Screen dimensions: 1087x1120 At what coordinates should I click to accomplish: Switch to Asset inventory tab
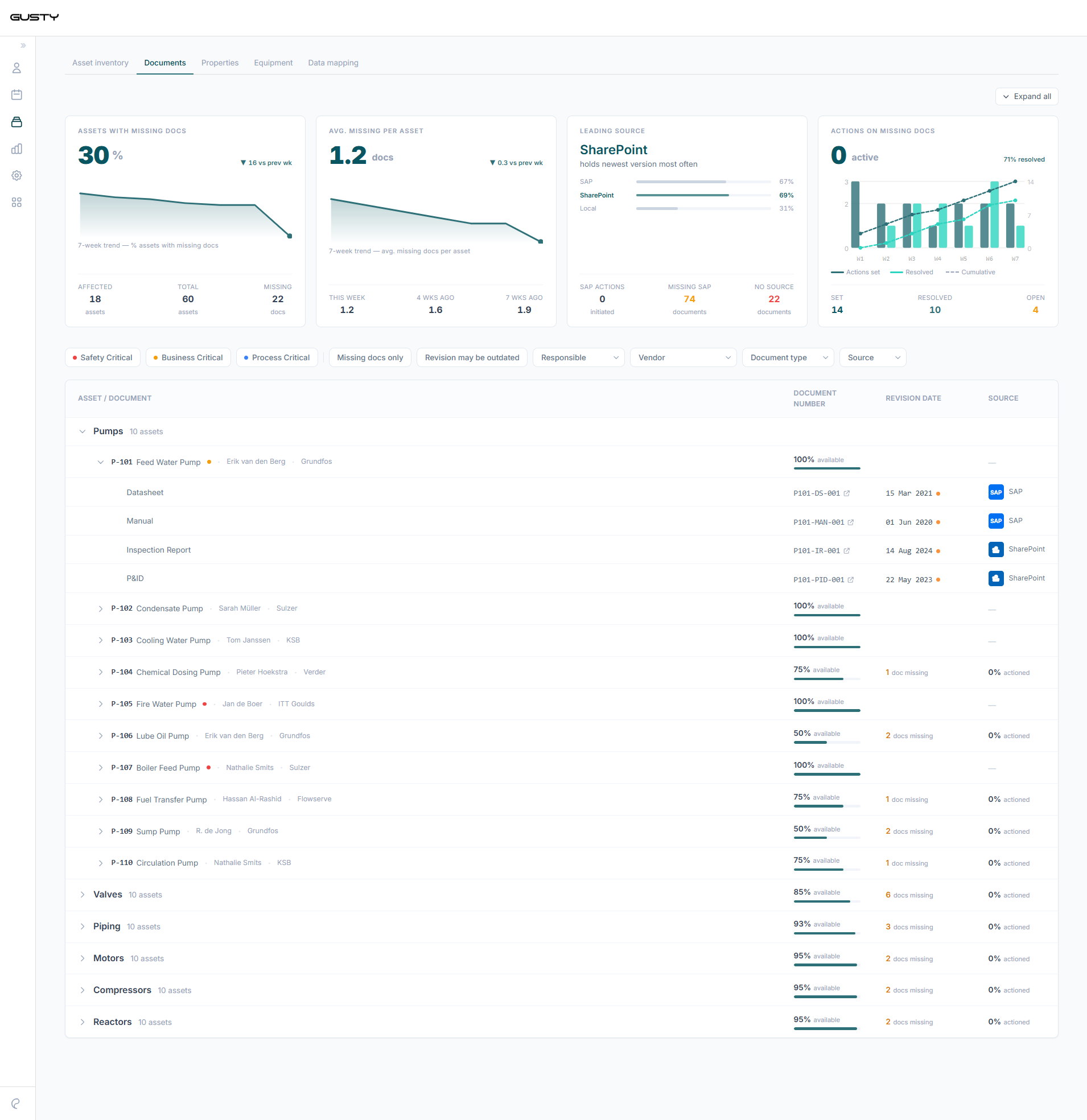tap(100, 63)
